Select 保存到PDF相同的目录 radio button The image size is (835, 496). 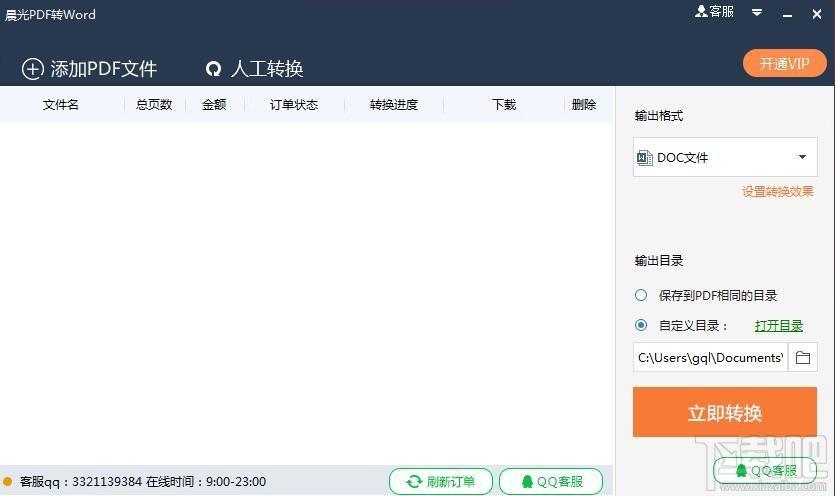pyautogui.click(x=641, y=295)
